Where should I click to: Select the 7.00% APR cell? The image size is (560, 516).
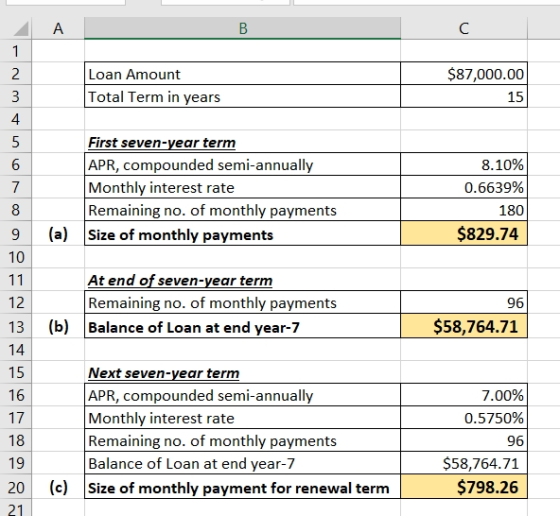pos(464,395)
